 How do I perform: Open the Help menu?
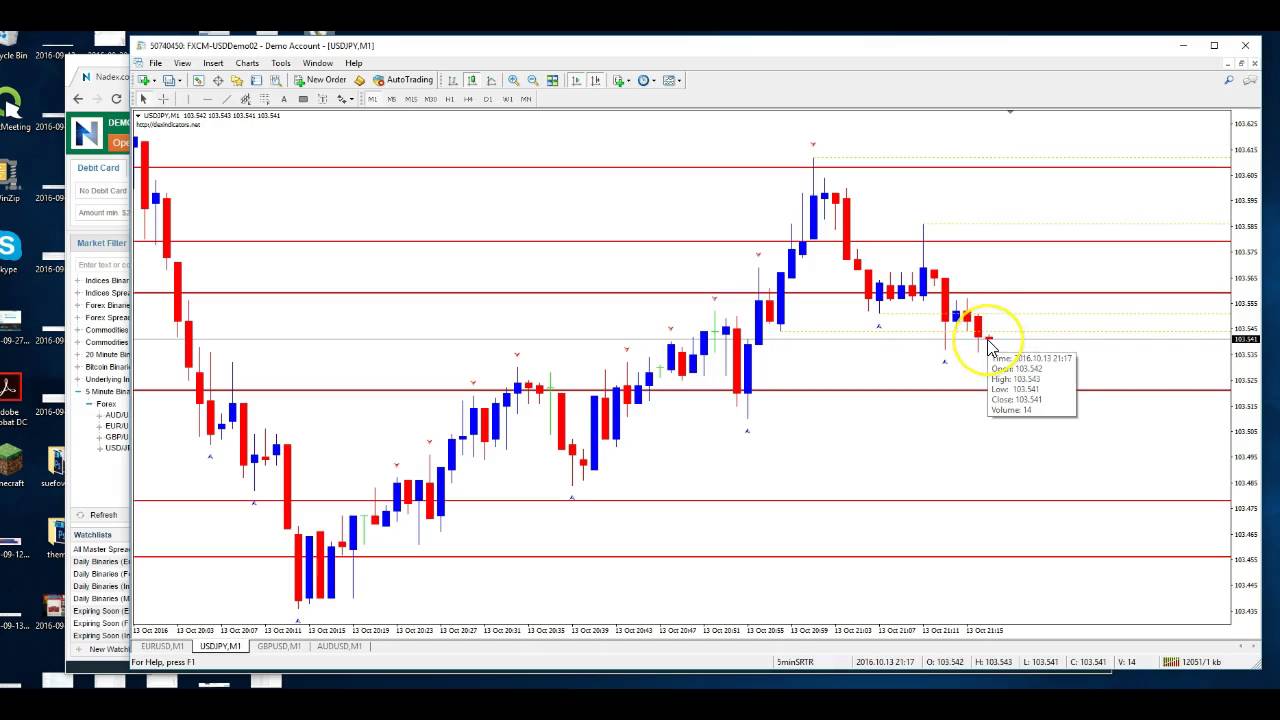pyautogui.click(x=354, y=63)
